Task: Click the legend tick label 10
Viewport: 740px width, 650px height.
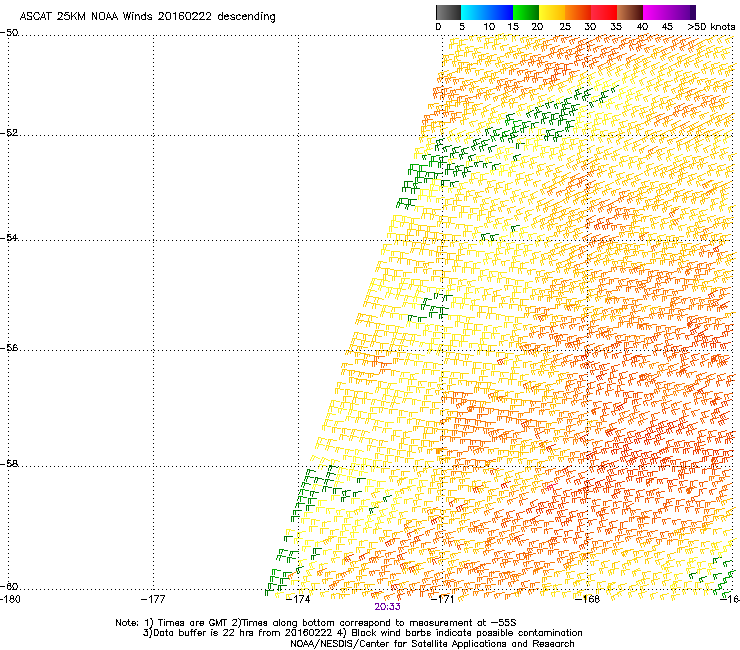Action: point(489,27)
